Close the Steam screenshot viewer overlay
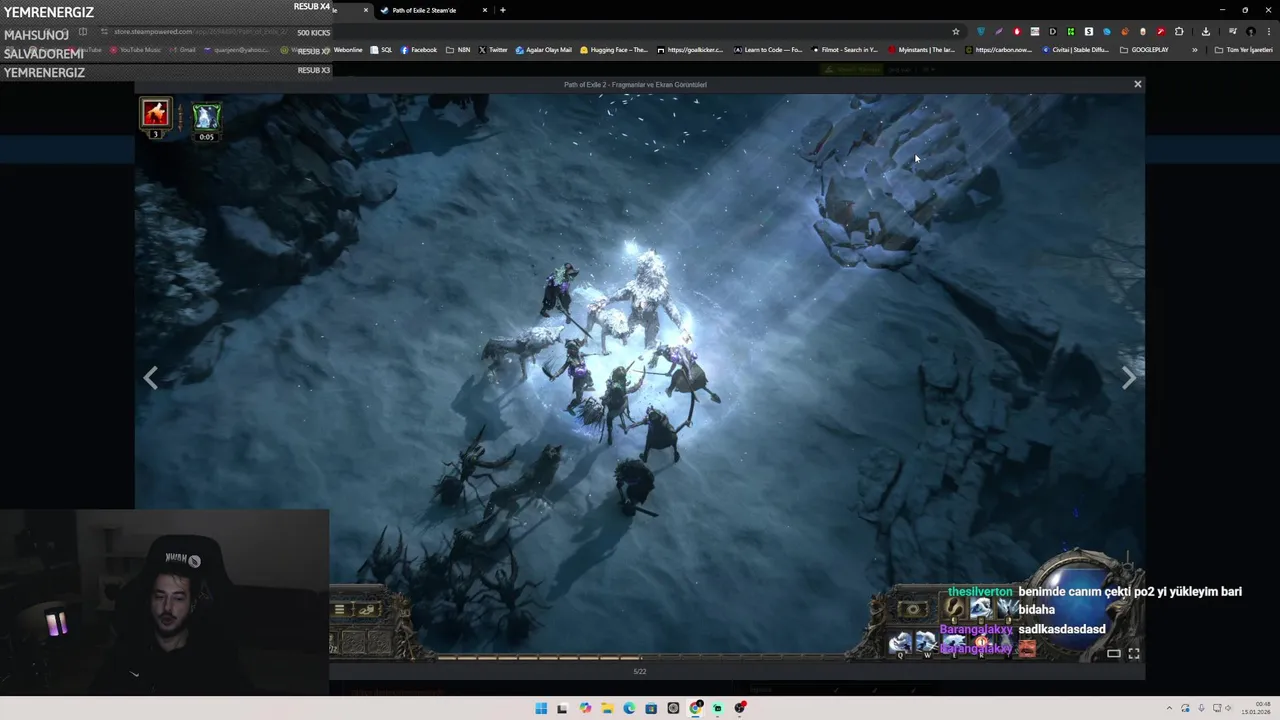Screen dimensions: 1280x720 tap(1137, 84)
